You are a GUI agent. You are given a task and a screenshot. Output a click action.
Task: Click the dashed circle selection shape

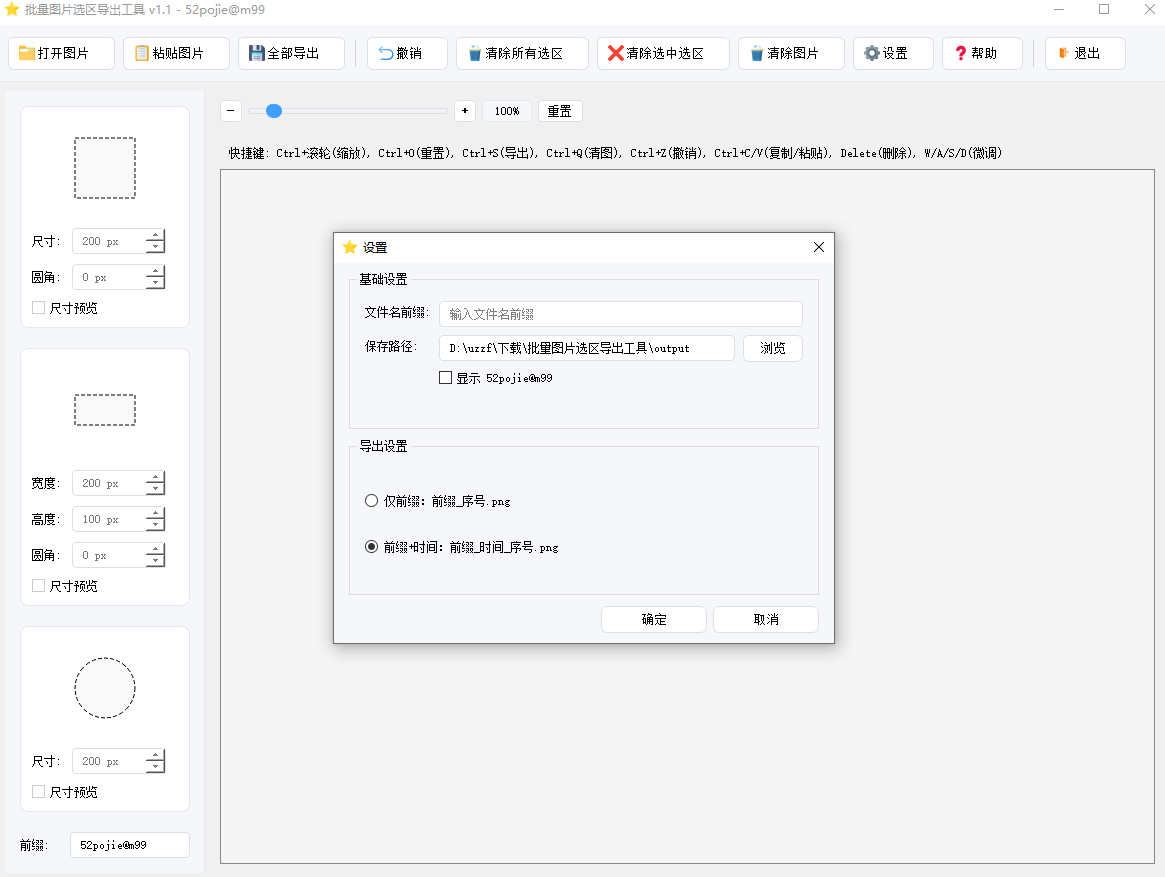(x=105, y=688)
